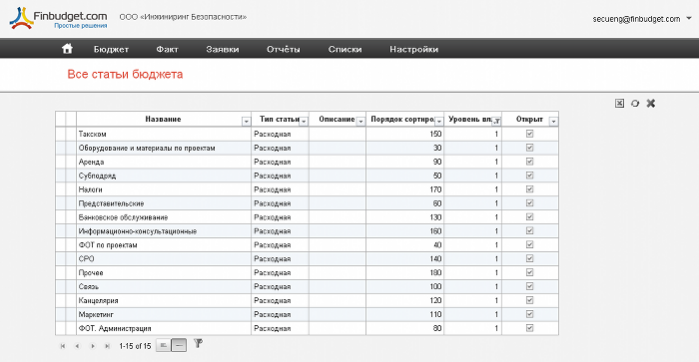The height and width of the screenshot is (362, 699).
Task: Open the Бюджет menu
Action: [x=111, y=49]
